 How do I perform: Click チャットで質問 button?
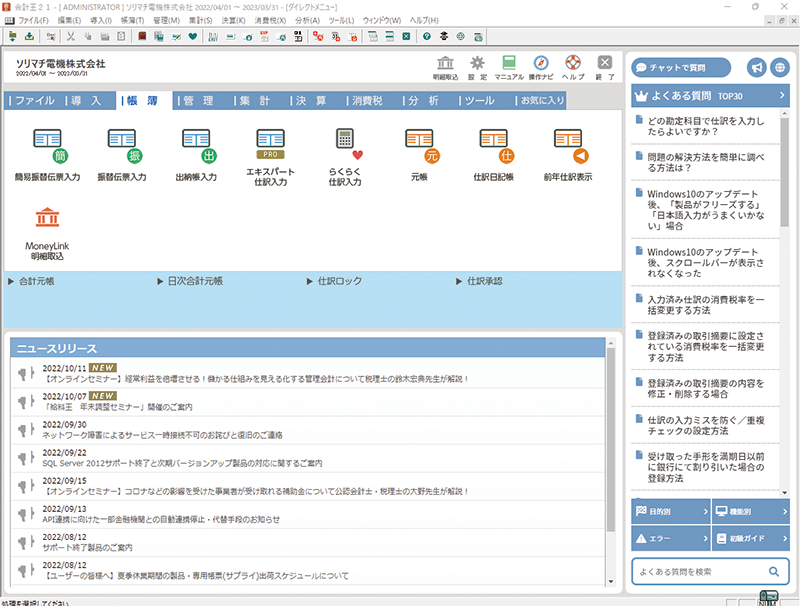pyautogui.click(x=681, y=68)
